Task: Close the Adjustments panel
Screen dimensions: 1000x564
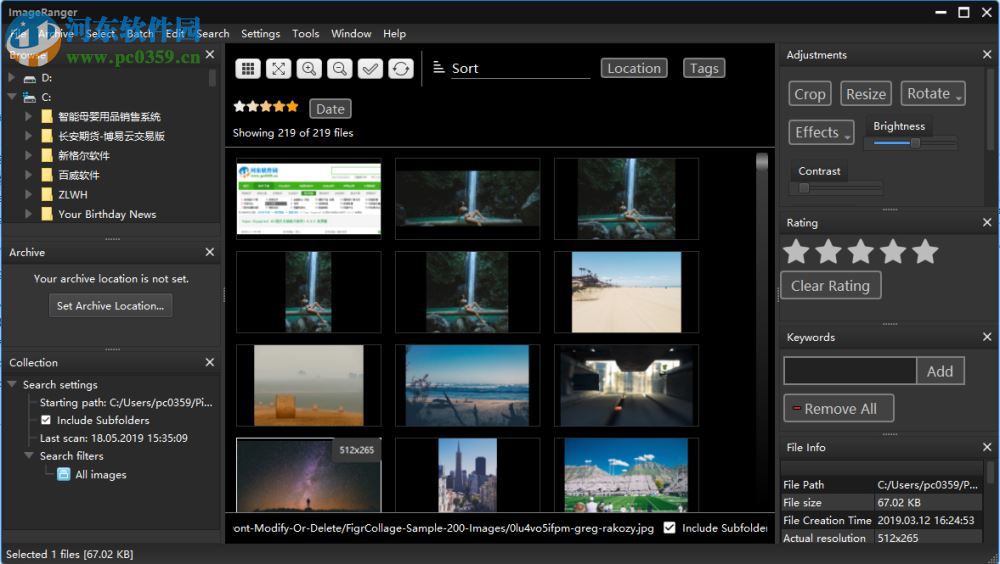Action: coord(987,55)
